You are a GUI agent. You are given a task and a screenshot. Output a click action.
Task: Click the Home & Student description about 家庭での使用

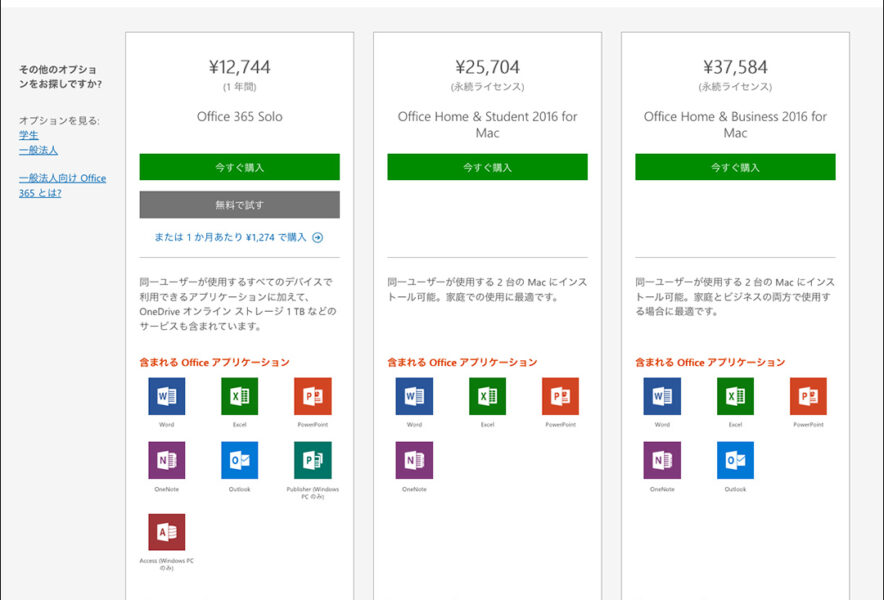click(487, 289)
